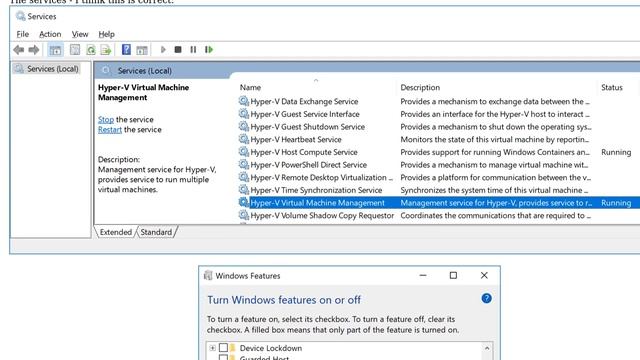The width and height of the screenshot is (640, 360).
Task: Click the Services window title icon
Action: [20, 16]
